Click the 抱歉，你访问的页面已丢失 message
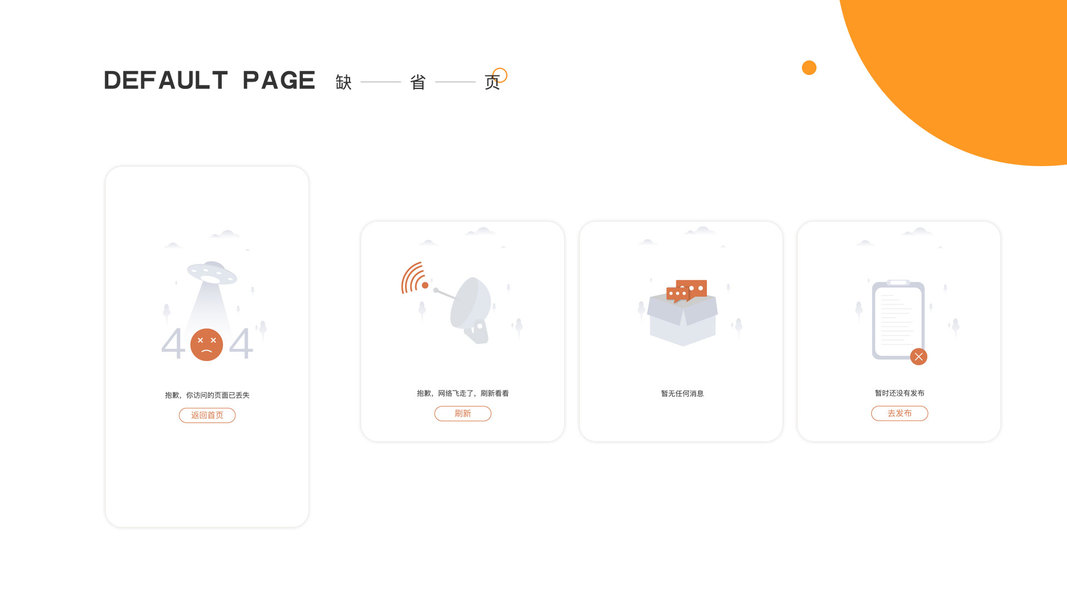 (x=207, y=395)
